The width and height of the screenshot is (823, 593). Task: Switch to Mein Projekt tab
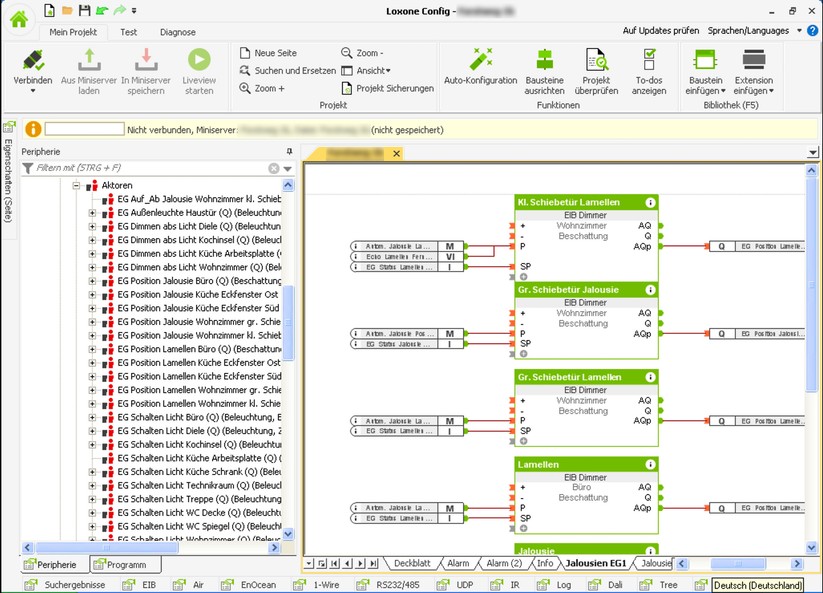73,32
